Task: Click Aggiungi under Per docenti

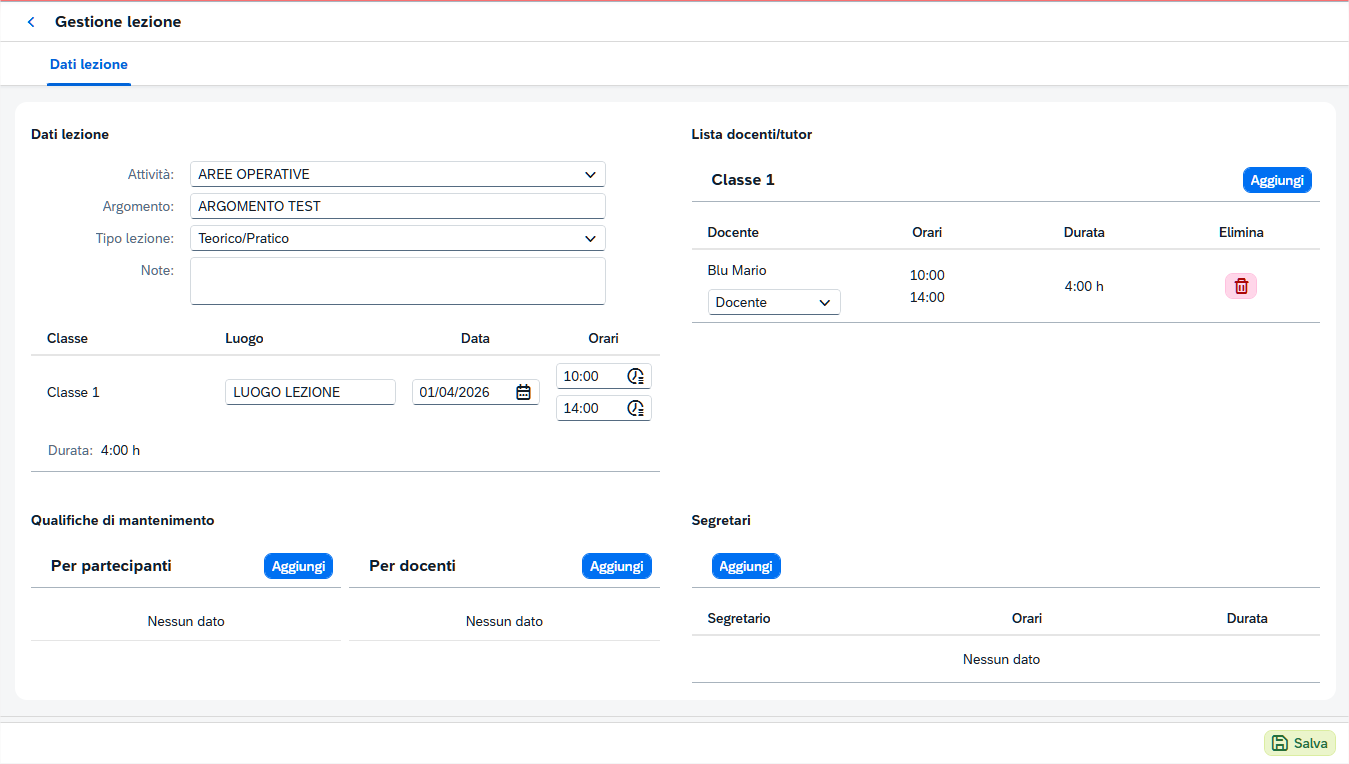Action: [x=616, y=566]
